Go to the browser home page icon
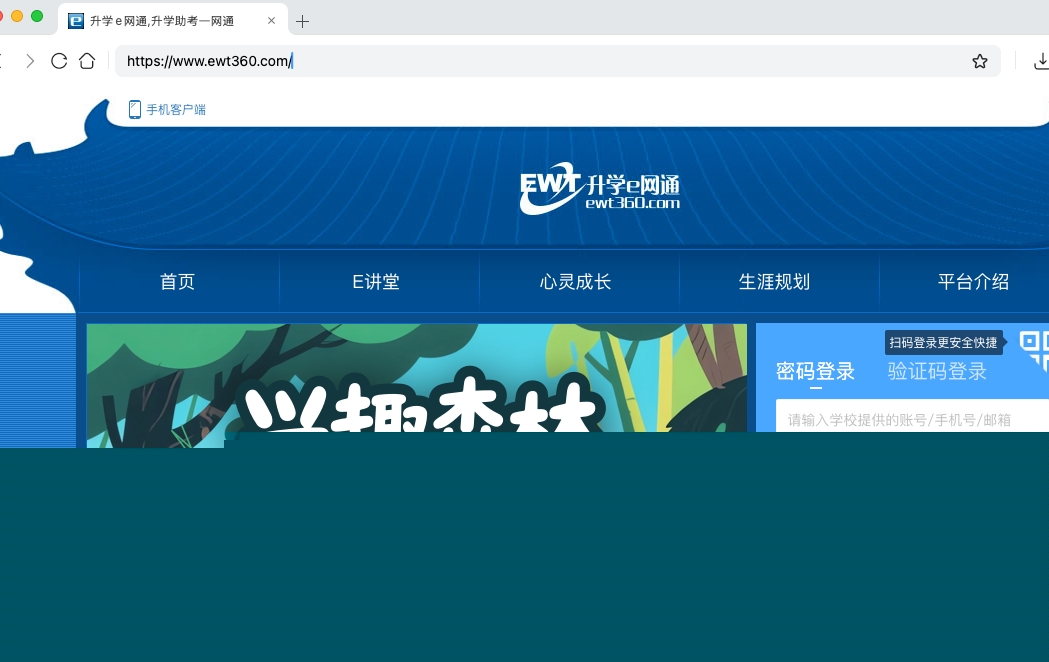The height and width of the screenshot is (662, 1049). pyautogui.click(x=87, y=61)
